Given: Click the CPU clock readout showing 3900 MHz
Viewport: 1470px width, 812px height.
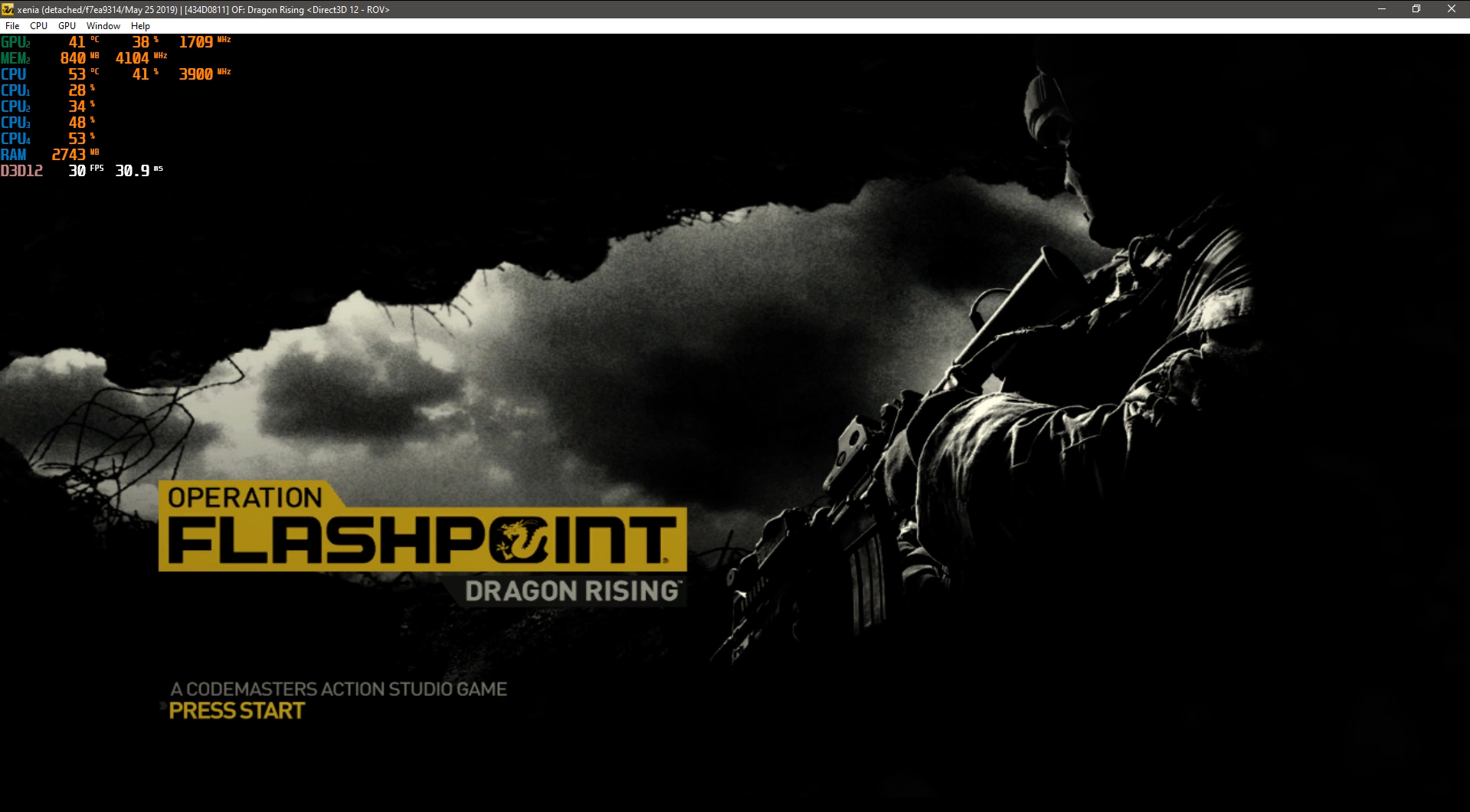Looking at the screenshot, I should click(x=195, y=74).
